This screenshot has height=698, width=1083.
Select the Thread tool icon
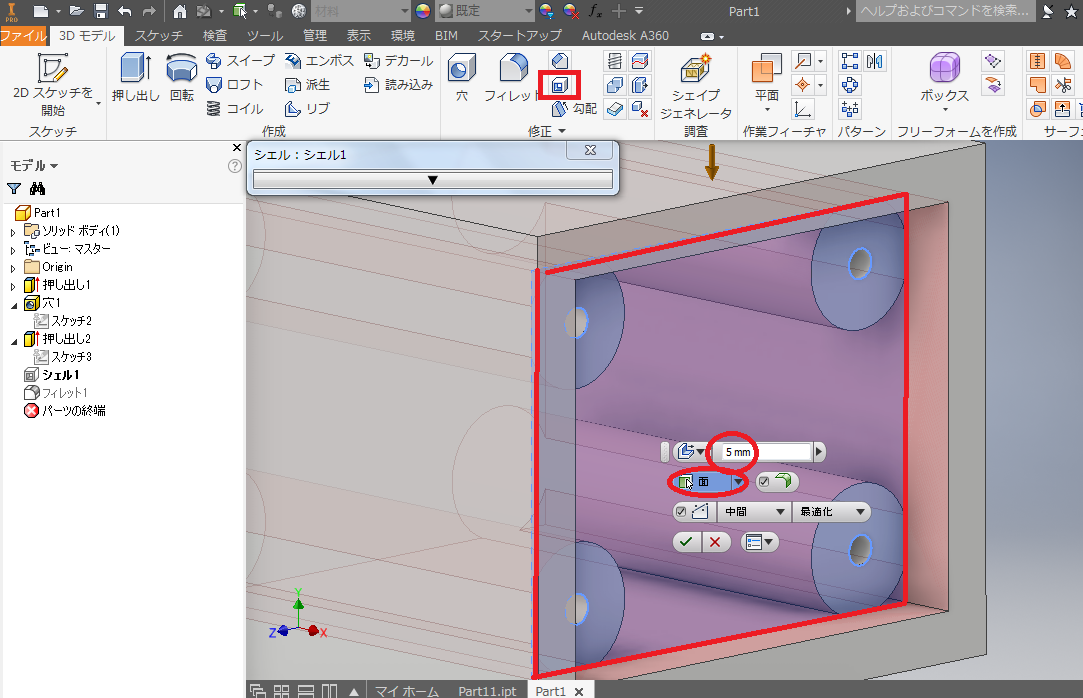[x=615, y=61]
